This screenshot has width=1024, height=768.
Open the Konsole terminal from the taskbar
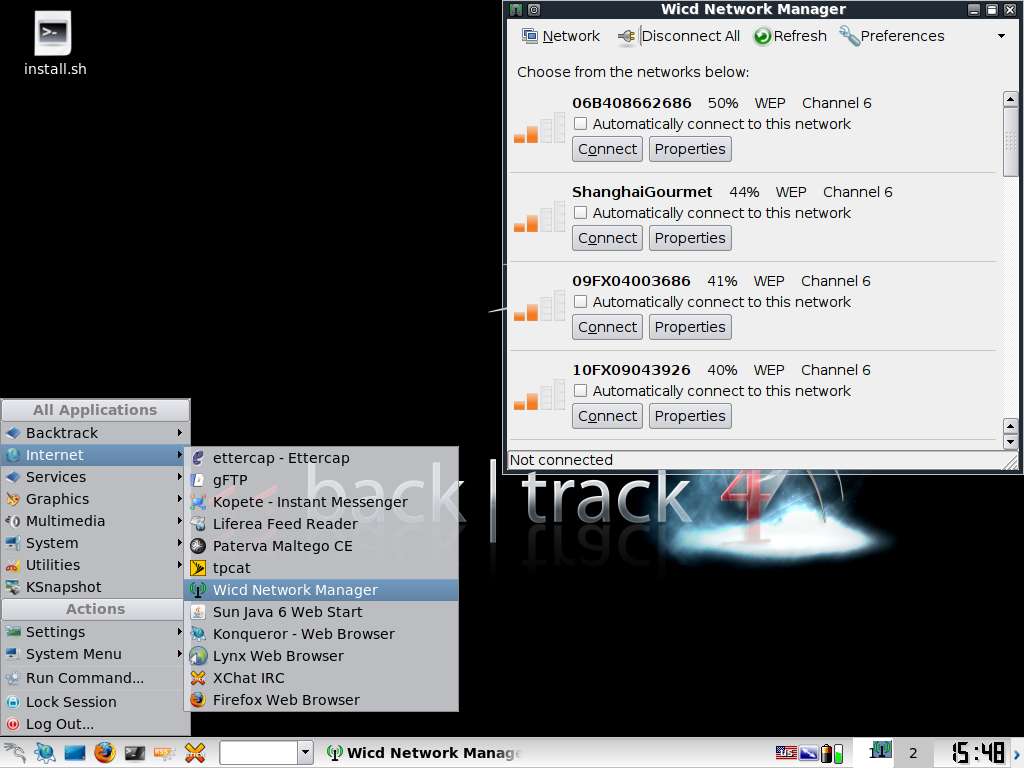(x=133, y=752)
